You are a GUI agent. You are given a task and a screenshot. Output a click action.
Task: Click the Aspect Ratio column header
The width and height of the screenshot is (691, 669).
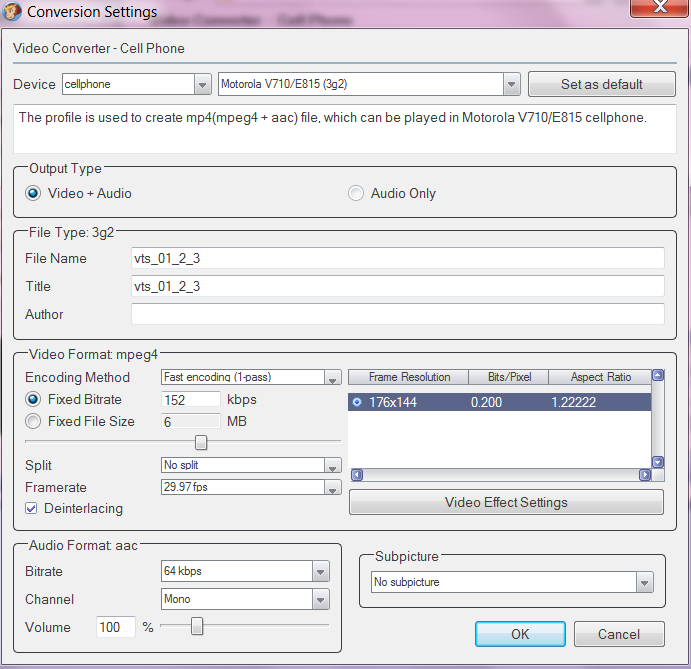(600, 377)
